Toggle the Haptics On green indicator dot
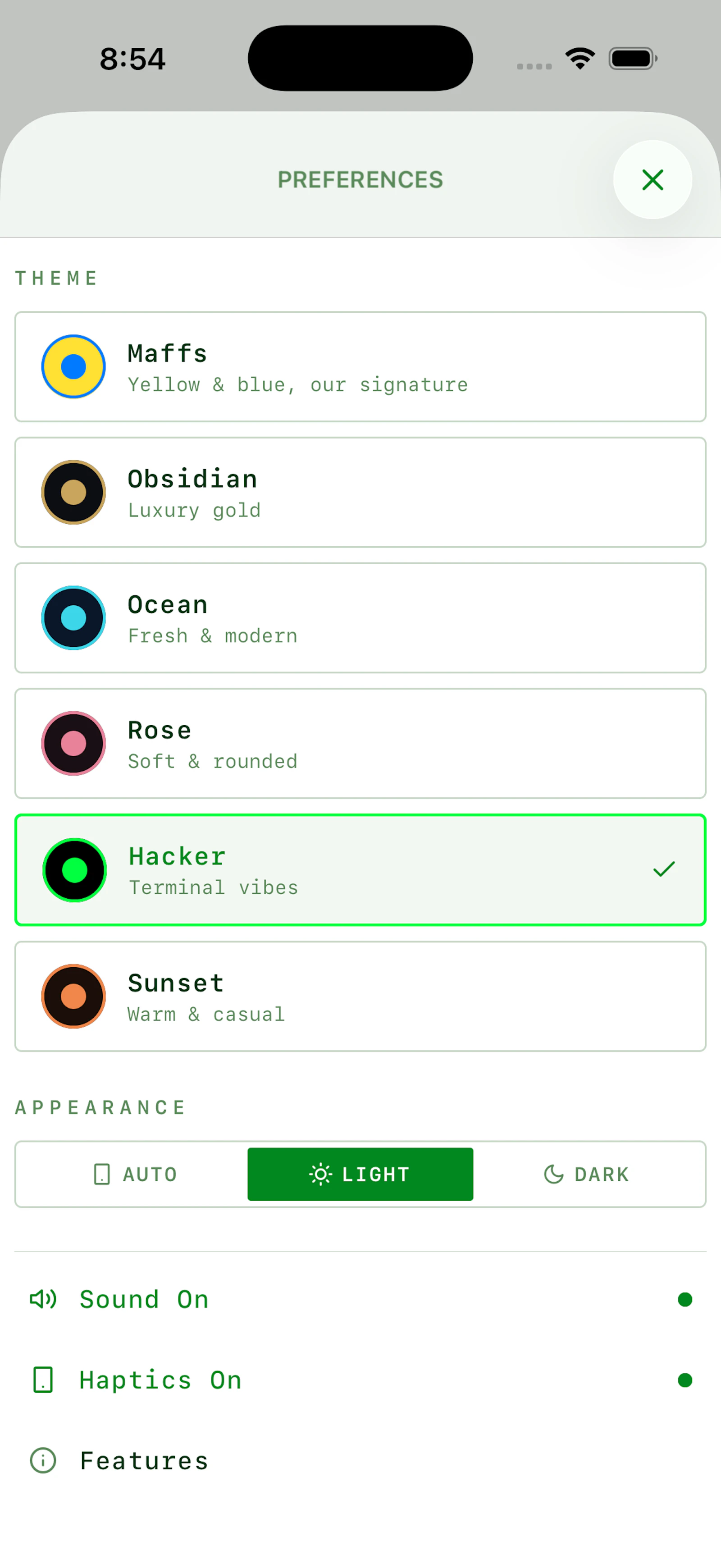The width and height of the screenshot is (721, 1568). click(684, 1380)
